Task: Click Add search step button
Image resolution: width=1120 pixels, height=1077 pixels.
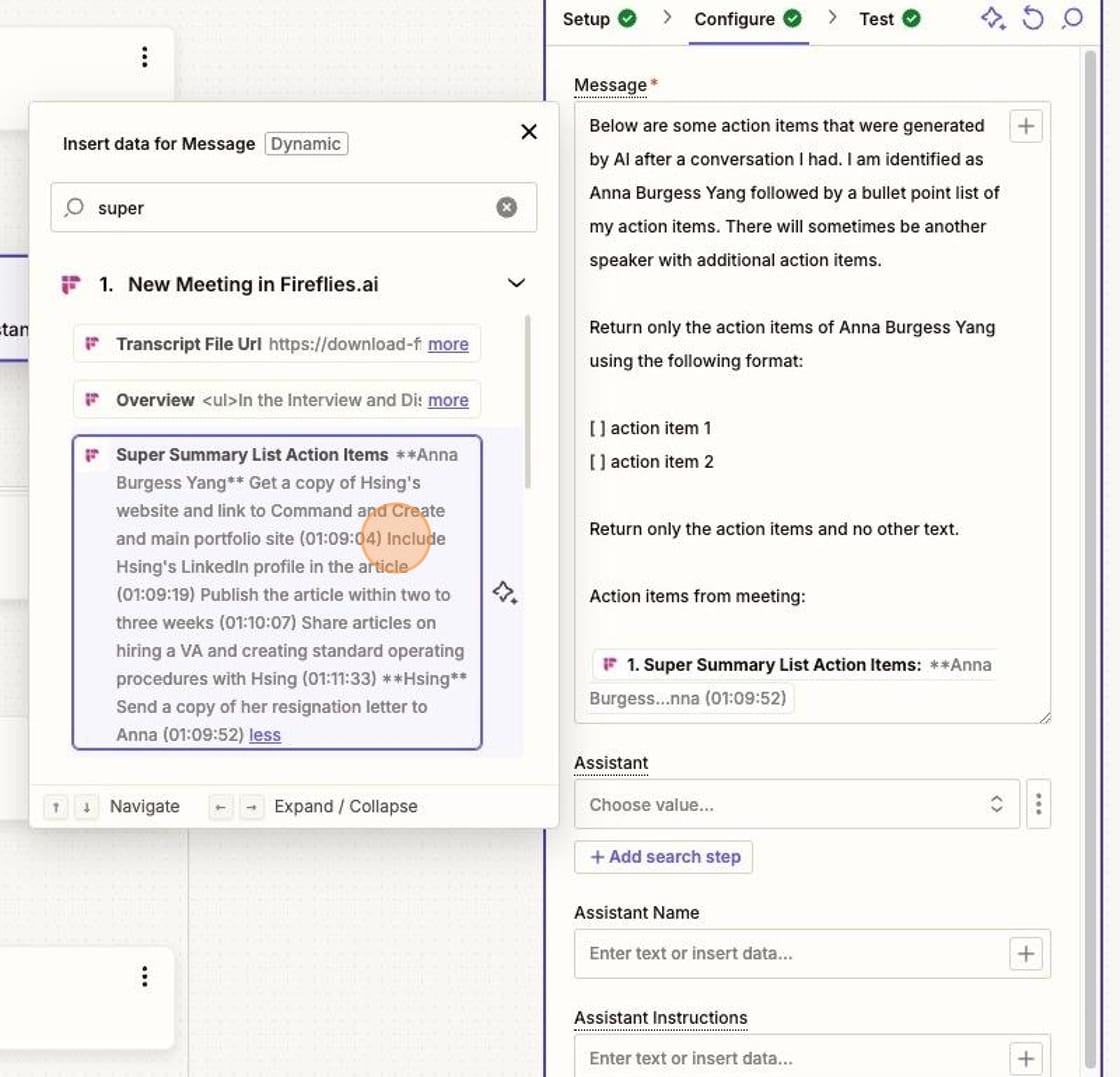Action: [x=664, y=857]
